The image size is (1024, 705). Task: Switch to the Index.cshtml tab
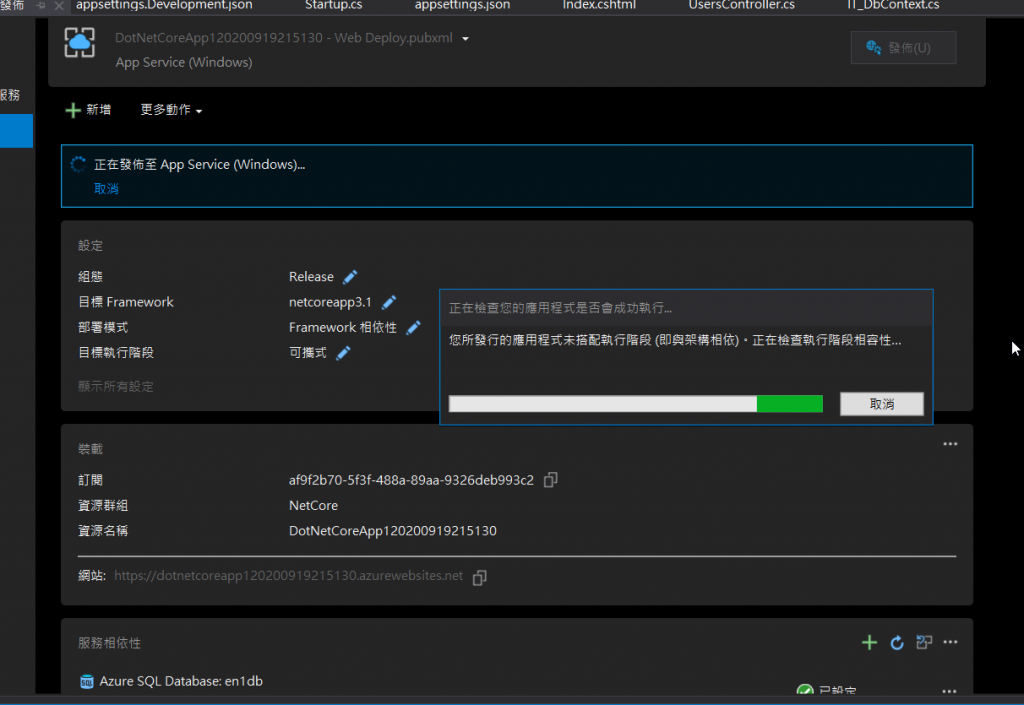(599, 5)
